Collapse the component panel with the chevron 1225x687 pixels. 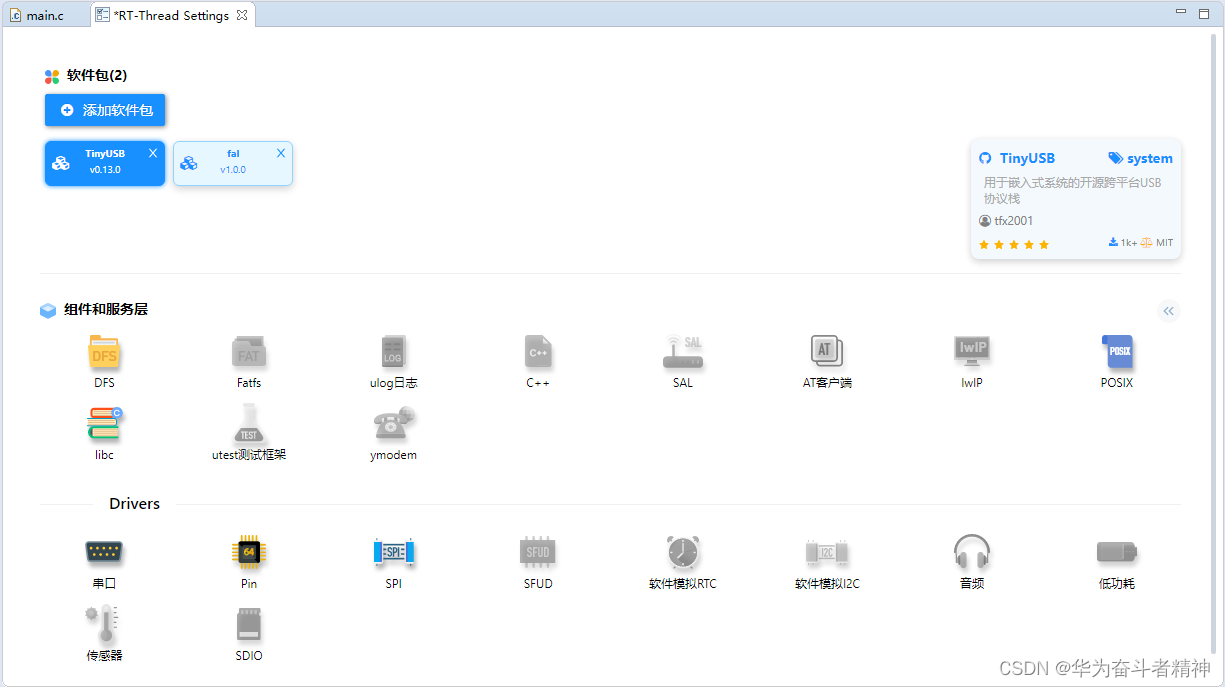click(x=1169, y=311)
